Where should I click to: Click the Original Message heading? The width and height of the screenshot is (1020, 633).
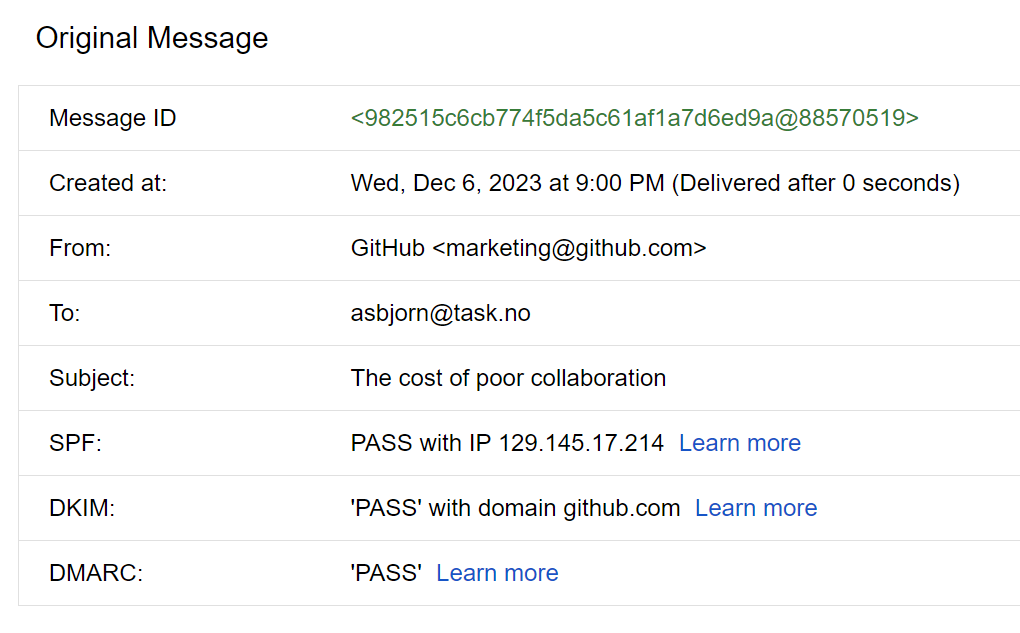coord(152,38)
